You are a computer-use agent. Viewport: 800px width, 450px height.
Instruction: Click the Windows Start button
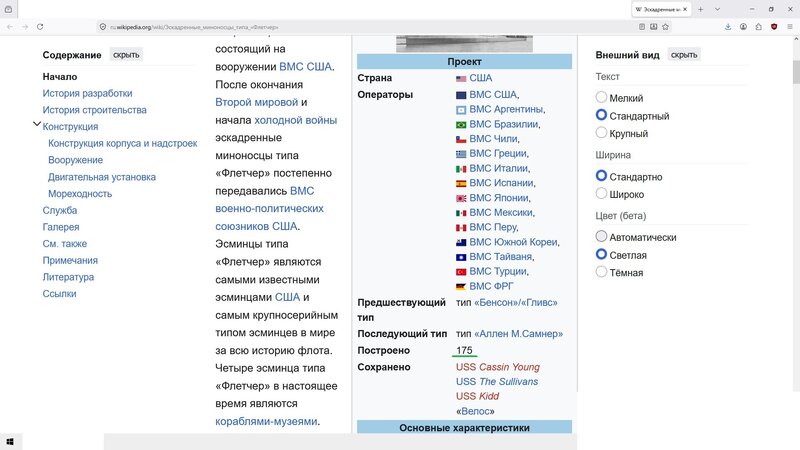point(10,442)
